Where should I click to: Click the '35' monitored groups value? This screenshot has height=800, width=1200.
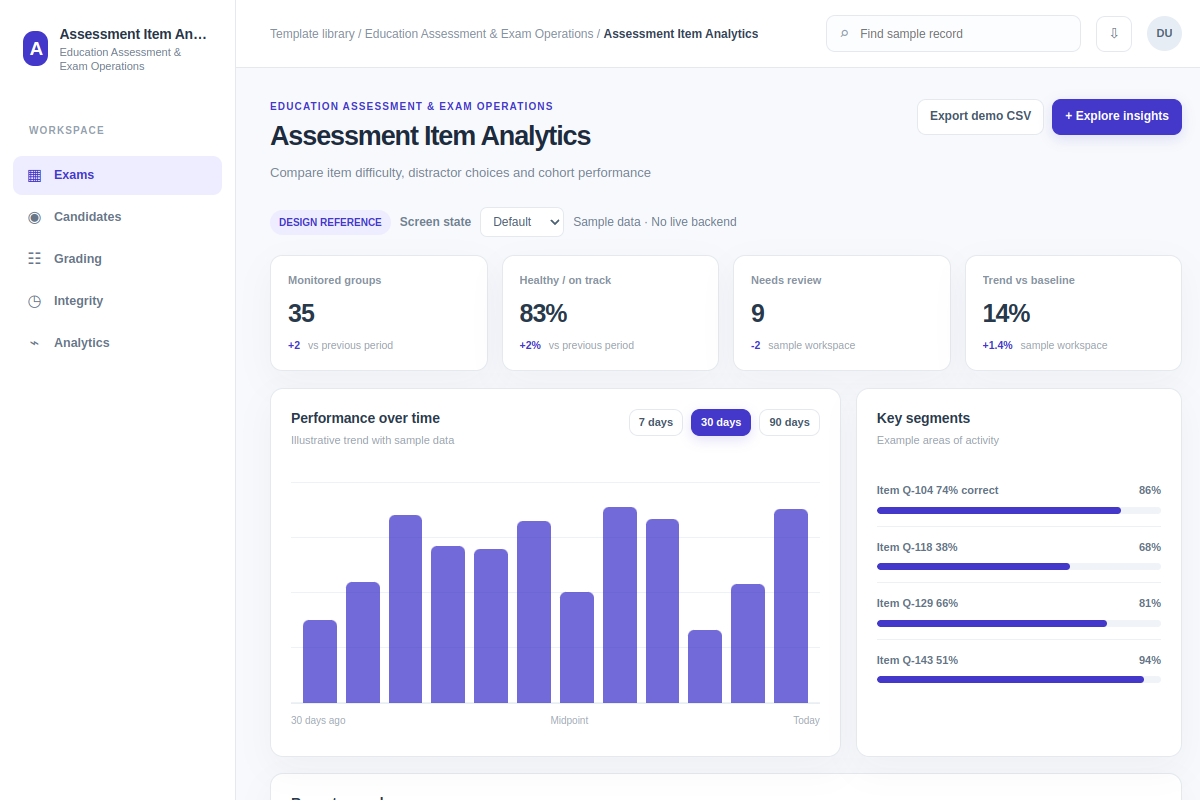point(301,313)
